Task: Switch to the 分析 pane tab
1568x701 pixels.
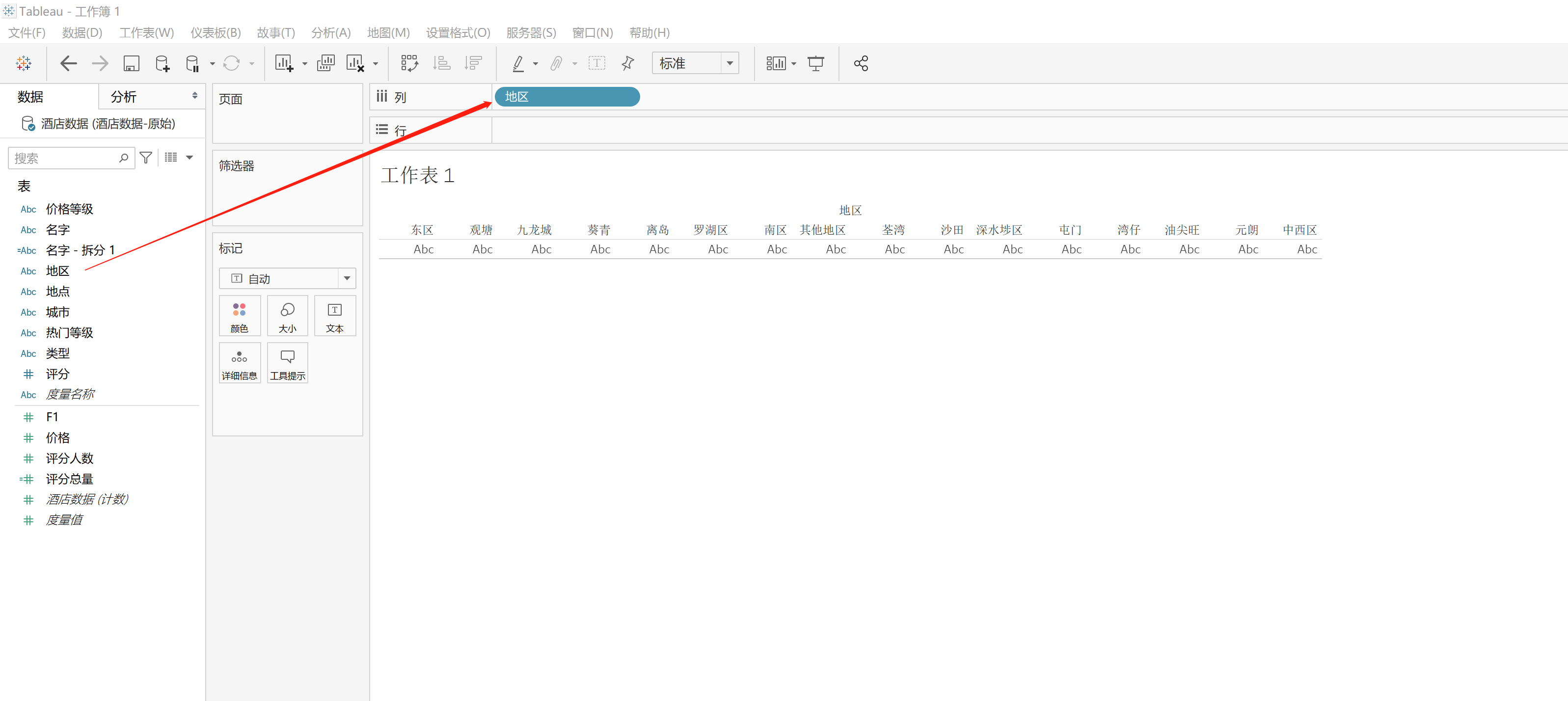Action: point(124,97)
